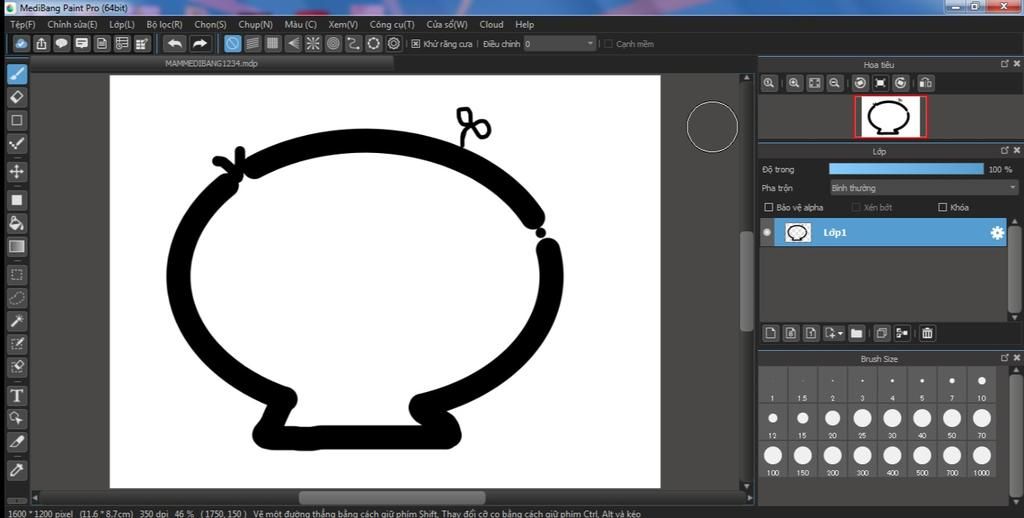Click the navigator preview thumbnail
This screenshot has width=1024, height=518.
click(x=891, y=116)
